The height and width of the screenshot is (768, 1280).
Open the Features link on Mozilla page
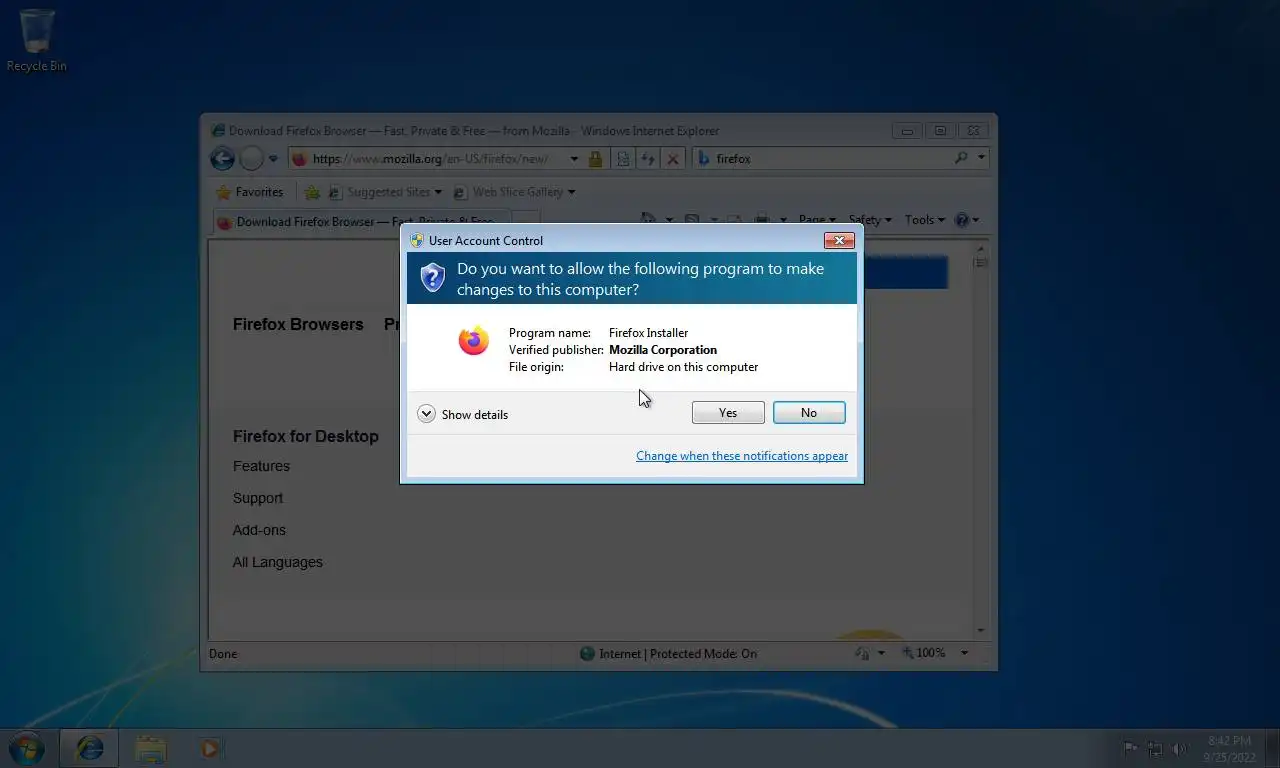pyautogui.click(x=261, y=466)
